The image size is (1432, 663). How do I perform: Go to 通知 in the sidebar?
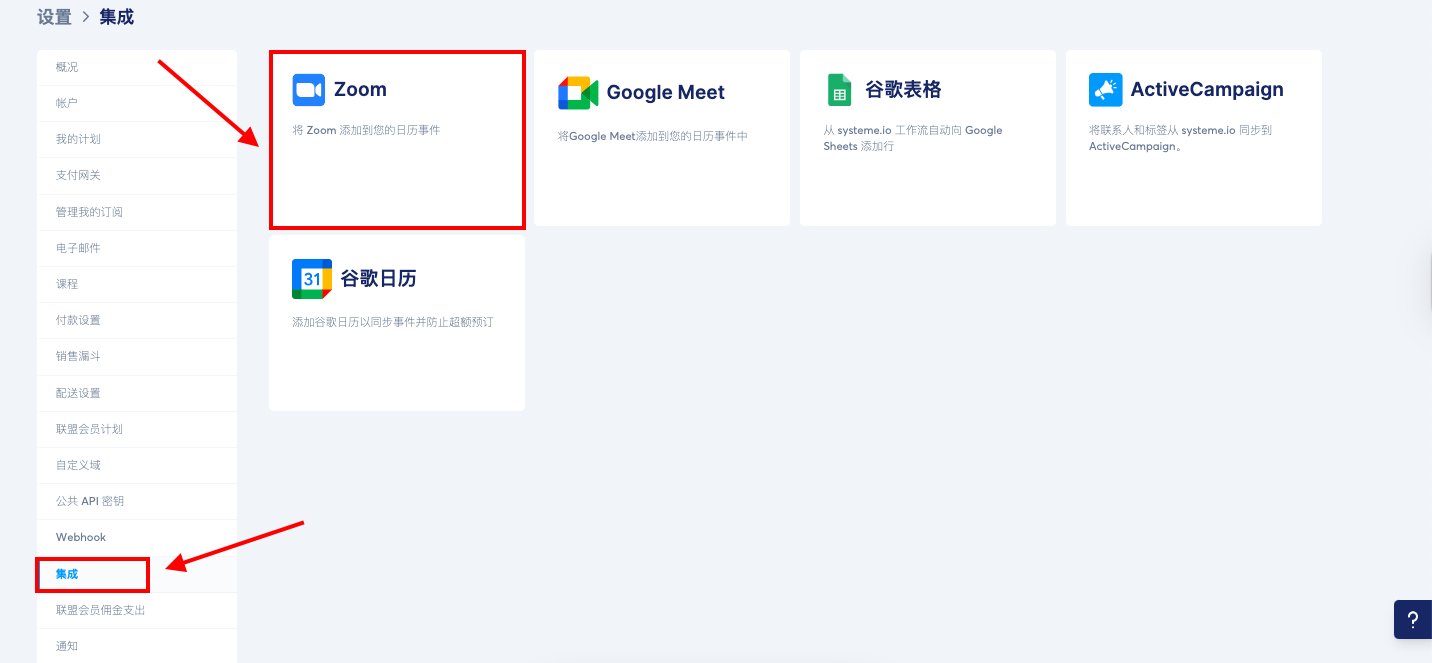coord(137,646)
